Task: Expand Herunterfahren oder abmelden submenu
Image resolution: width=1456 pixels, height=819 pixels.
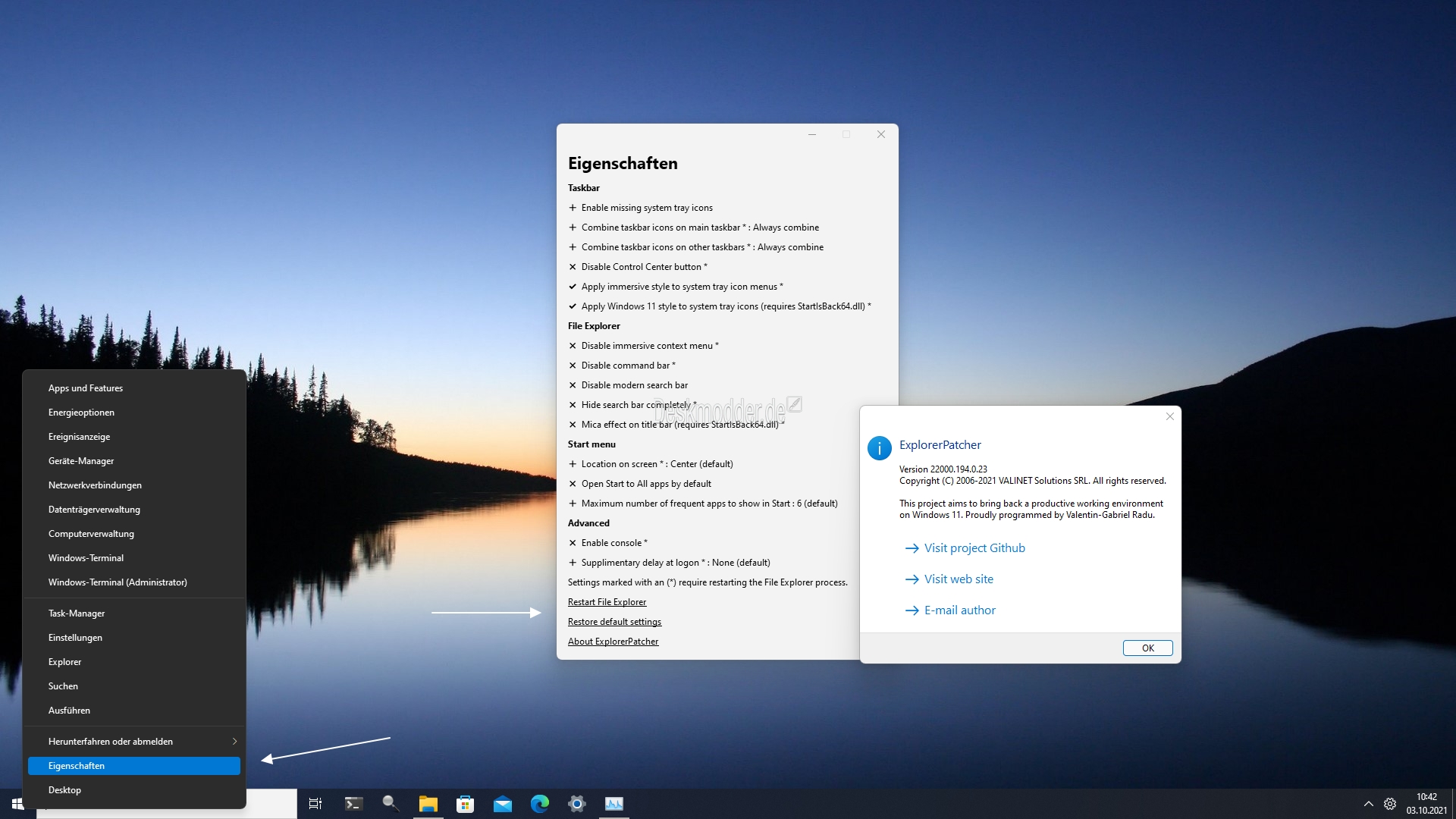Action: click(x=134, y=742)
